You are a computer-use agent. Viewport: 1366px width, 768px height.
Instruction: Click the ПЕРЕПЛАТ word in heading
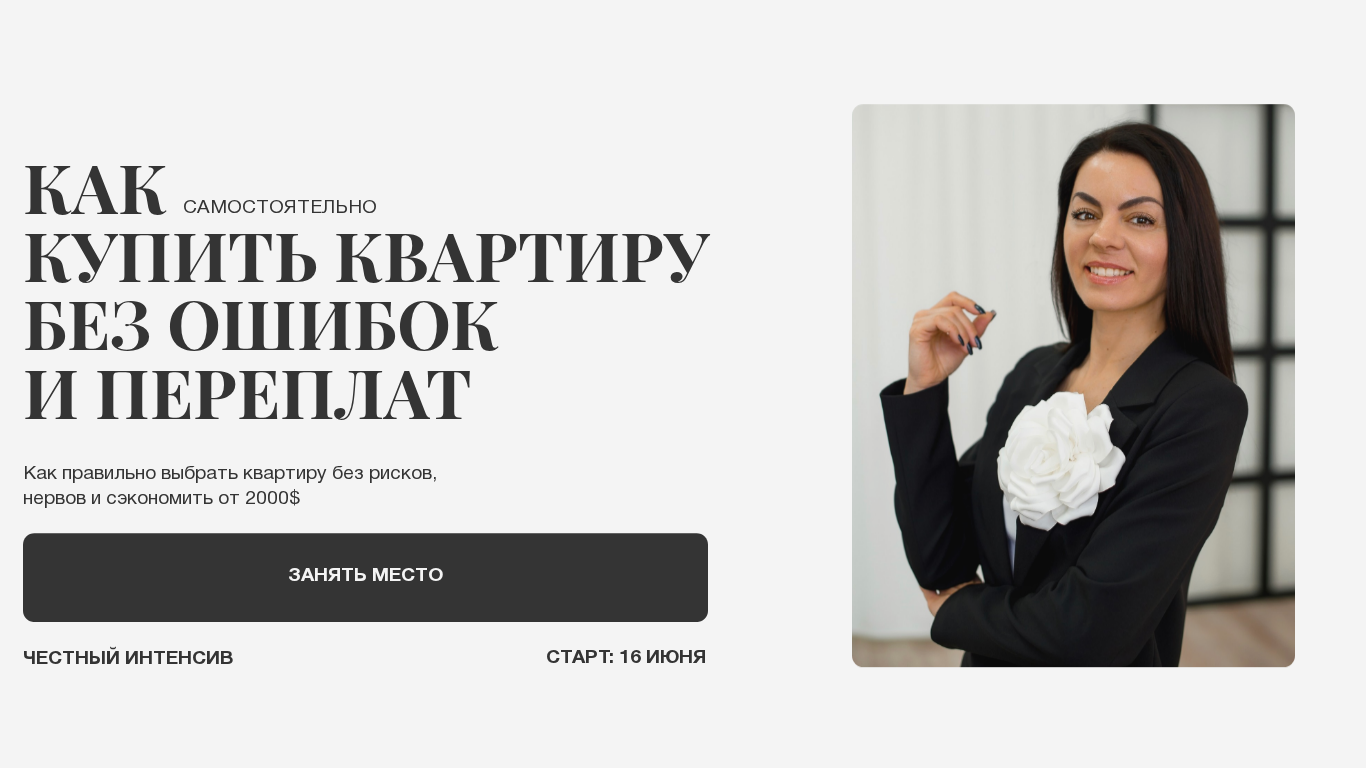tap(283, 396)
